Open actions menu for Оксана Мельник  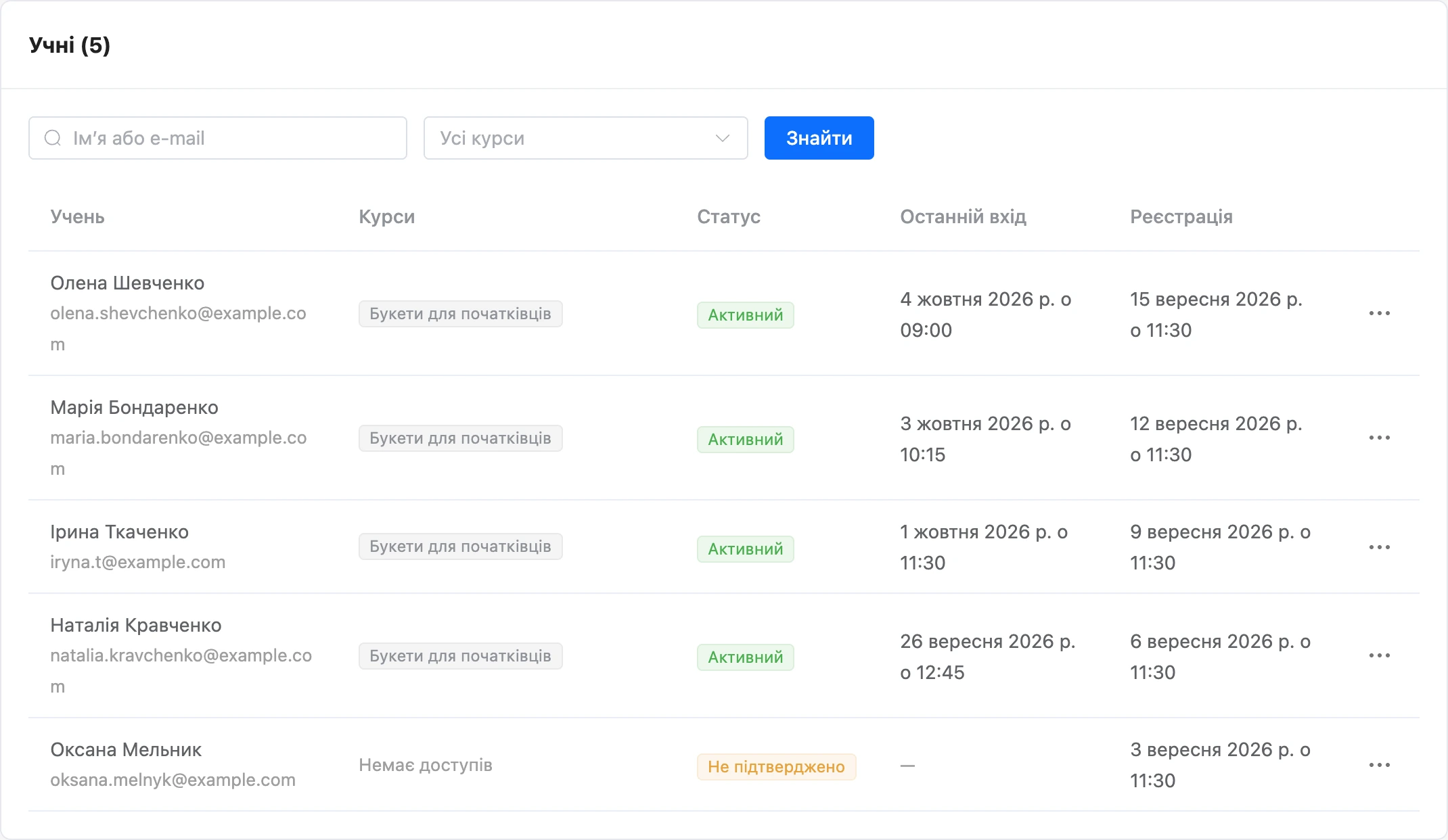point(1379,765)
